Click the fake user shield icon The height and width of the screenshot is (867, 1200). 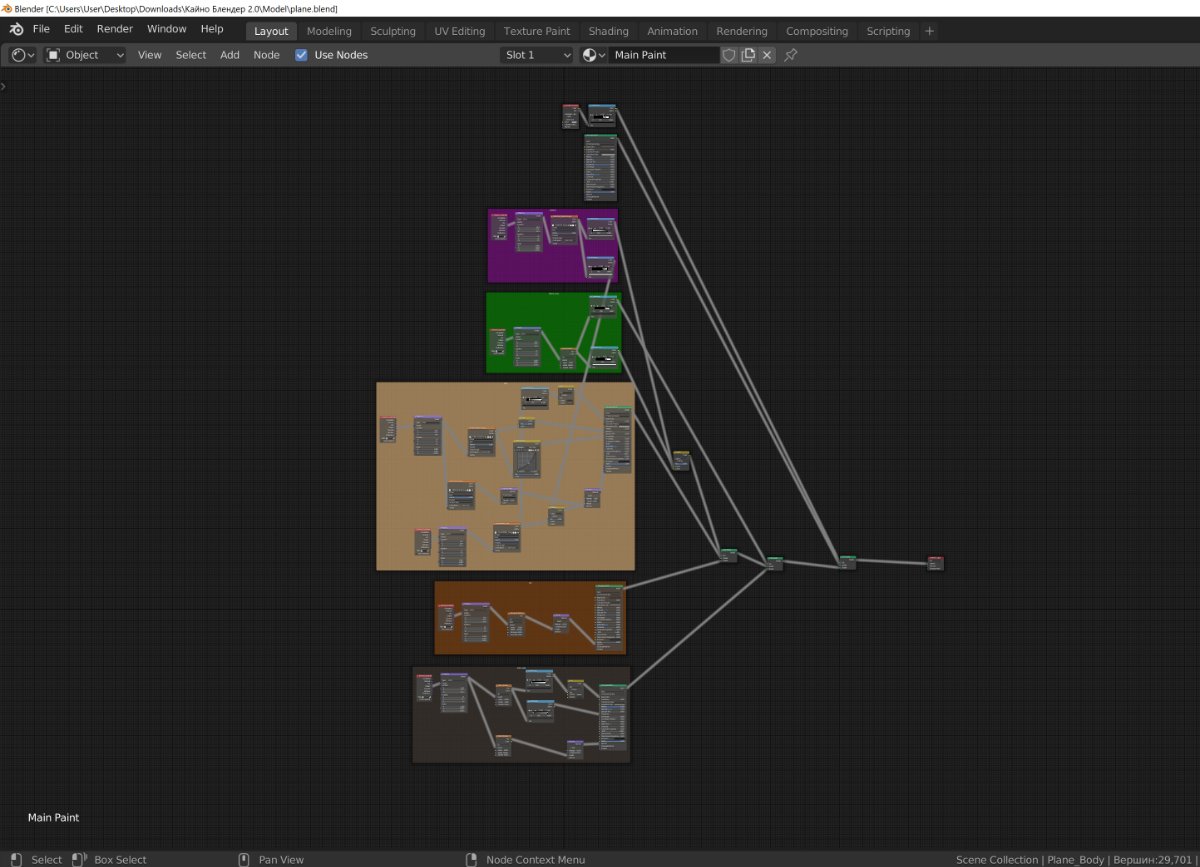729,55
